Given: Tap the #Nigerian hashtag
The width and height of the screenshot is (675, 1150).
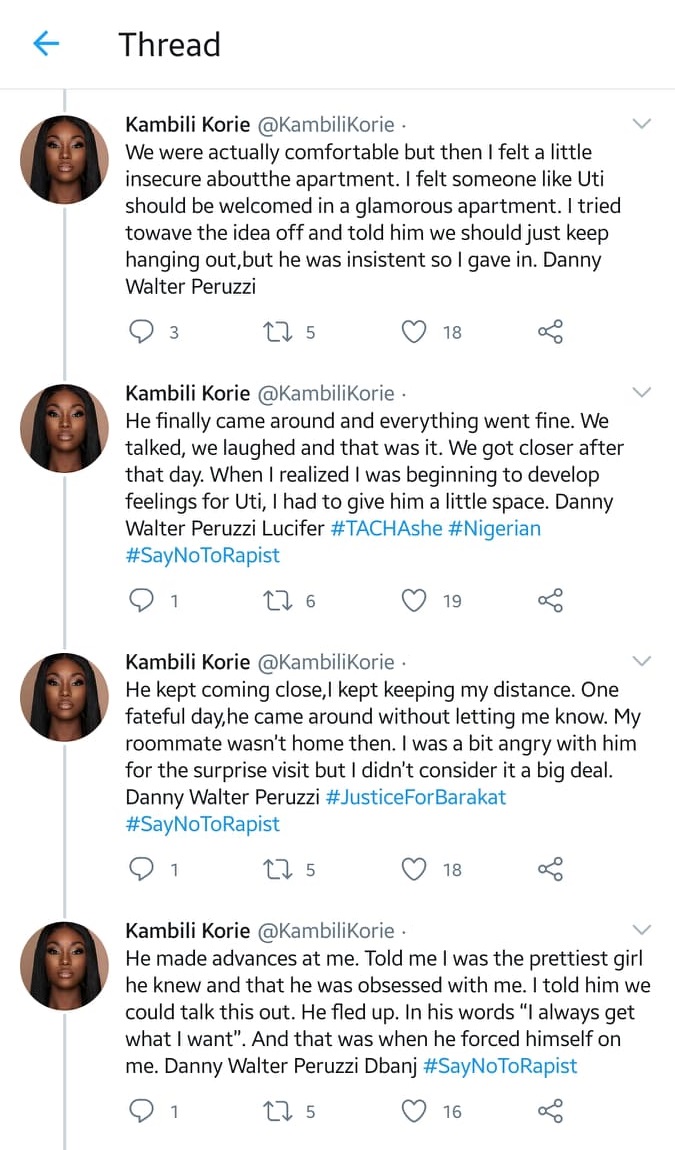Looking at the screenshot, I should (494, 528).
